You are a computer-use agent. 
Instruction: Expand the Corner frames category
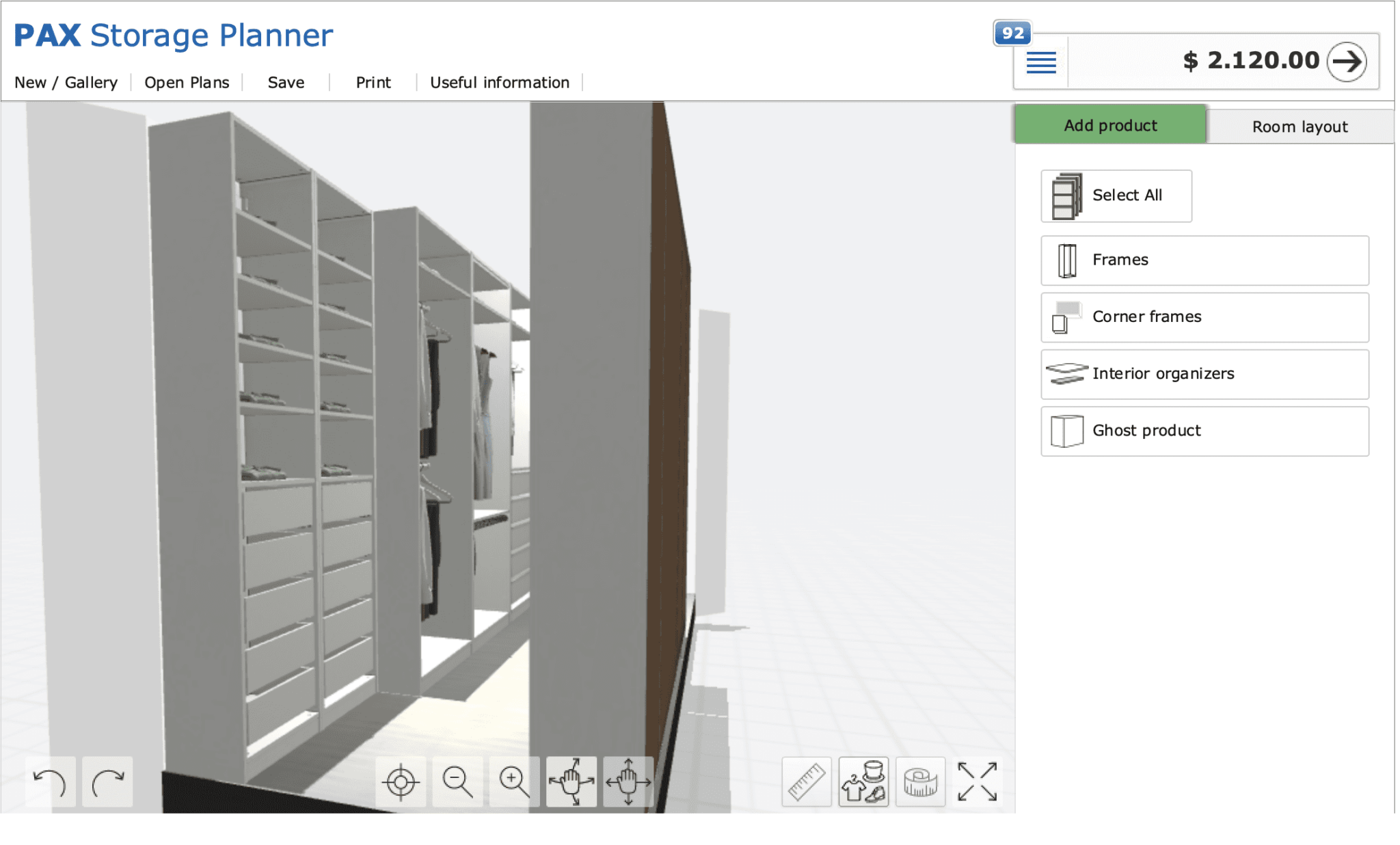pos(1203,317)
